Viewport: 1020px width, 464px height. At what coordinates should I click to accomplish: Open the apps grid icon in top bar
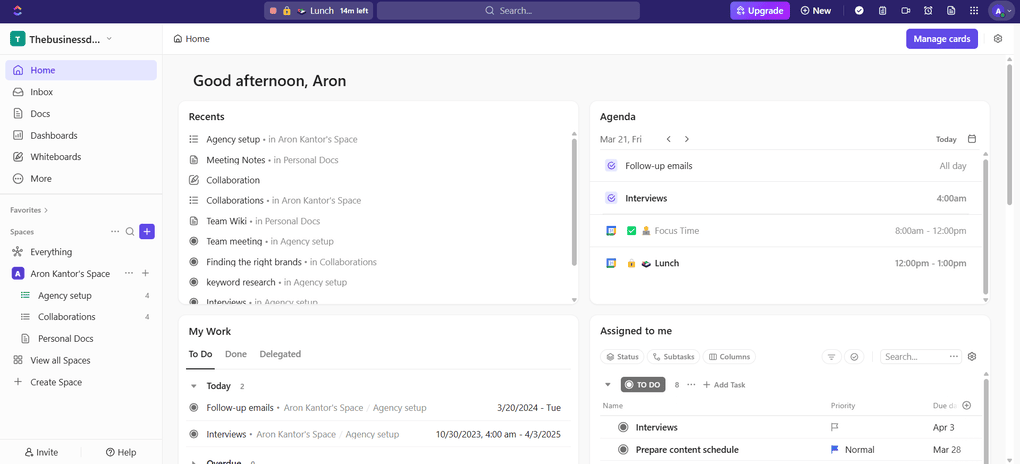(974, 10)
